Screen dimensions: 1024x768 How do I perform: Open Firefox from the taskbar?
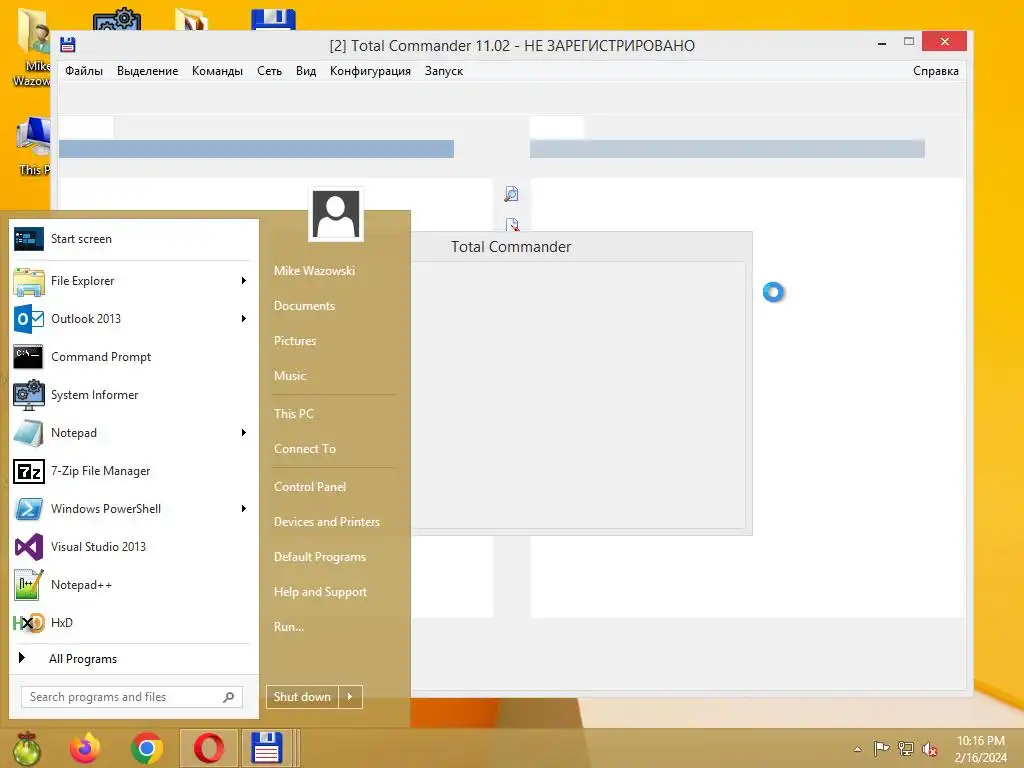(85, 748)
